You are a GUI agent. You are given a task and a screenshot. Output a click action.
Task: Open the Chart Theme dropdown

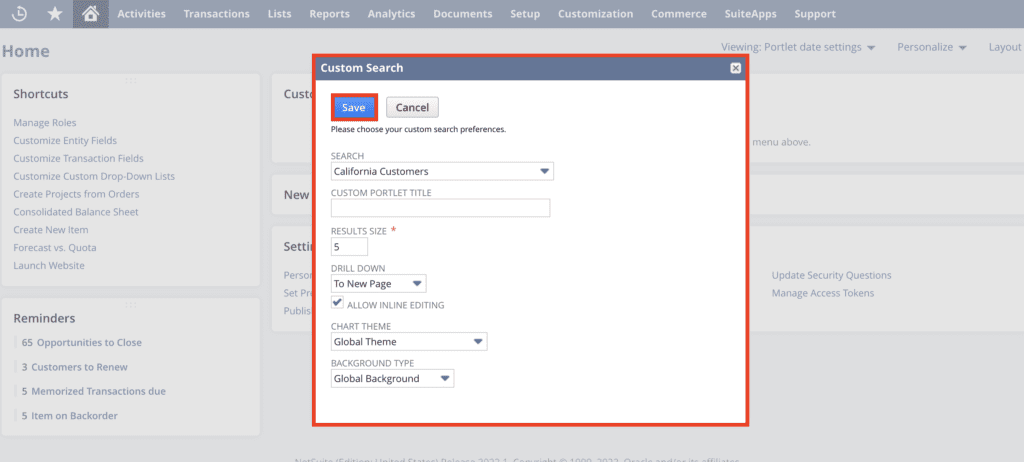pos(409,342)
